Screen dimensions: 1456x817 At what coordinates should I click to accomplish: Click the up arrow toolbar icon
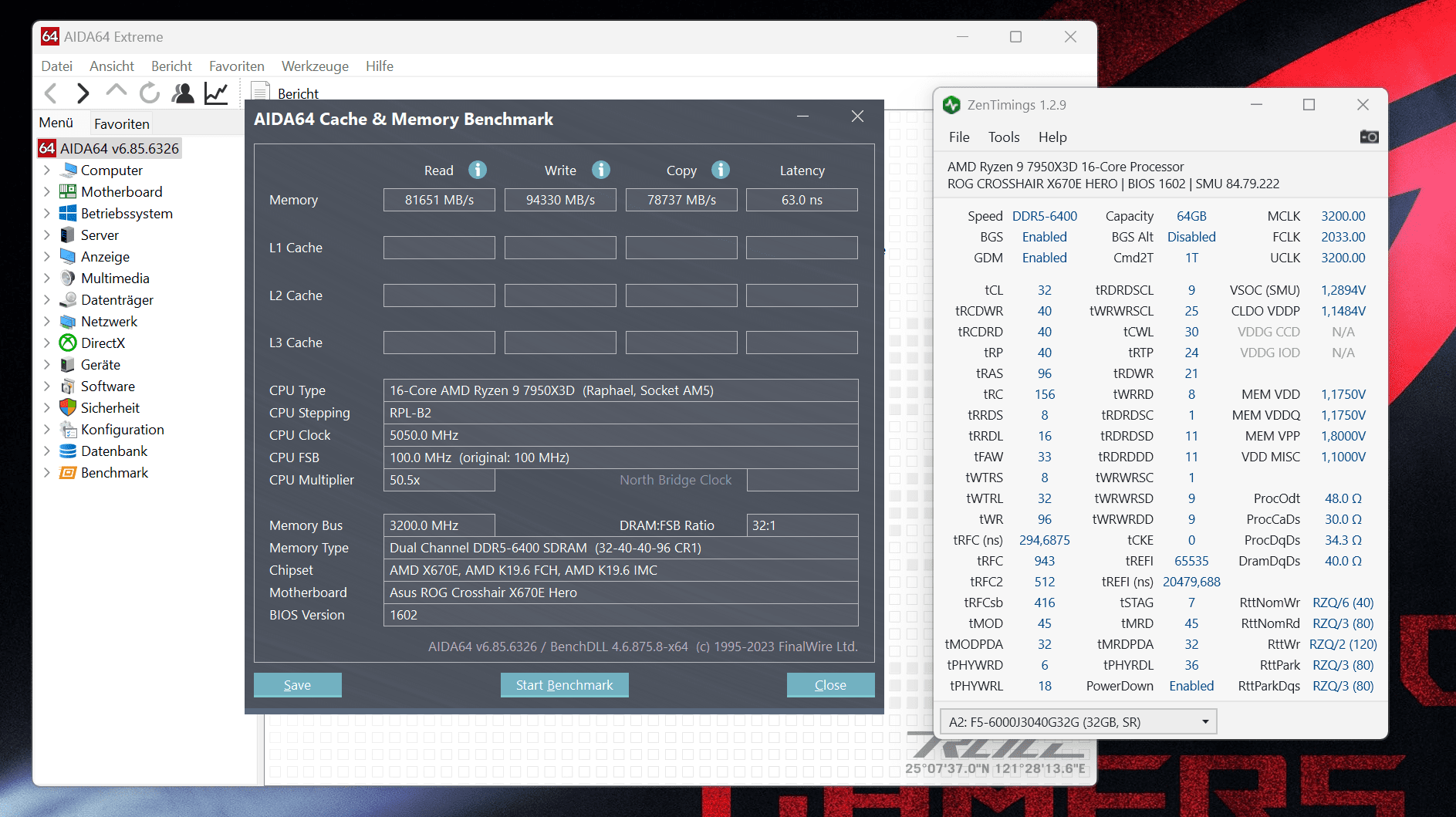(117, 91)
